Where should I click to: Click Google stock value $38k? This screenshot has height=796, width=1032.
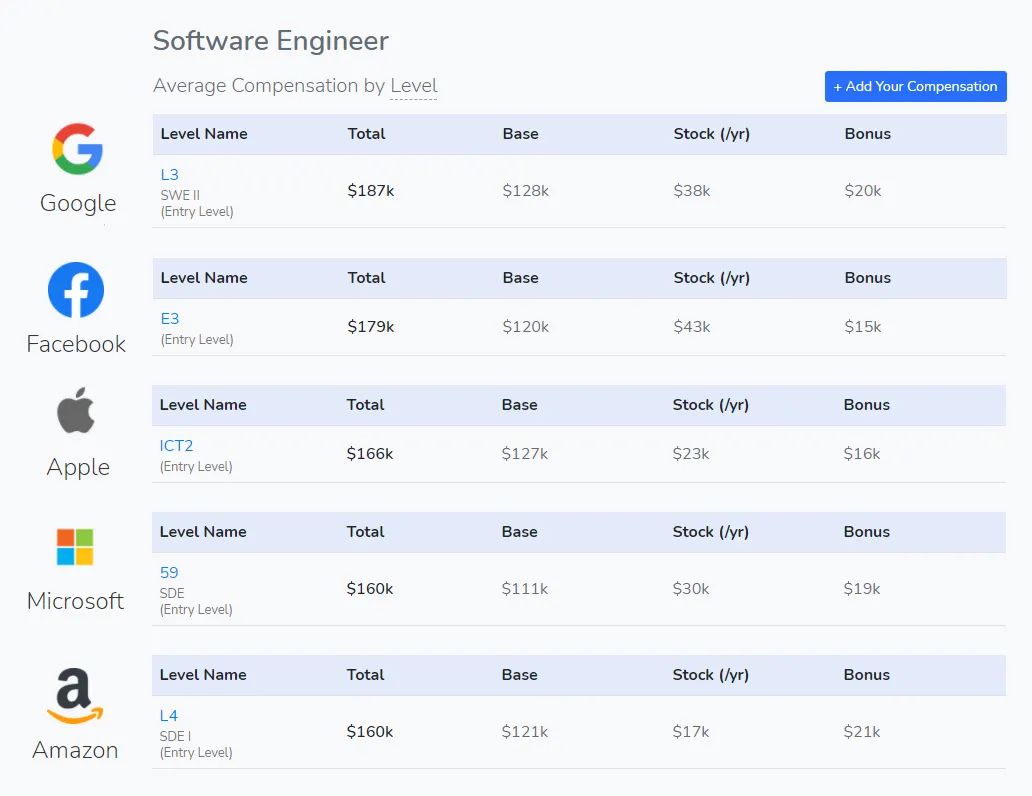(x=692, y=191)
